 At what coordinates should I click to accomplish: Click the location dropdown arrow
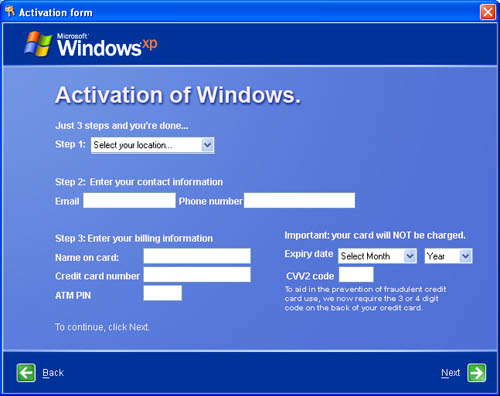(x=207, y=145)
